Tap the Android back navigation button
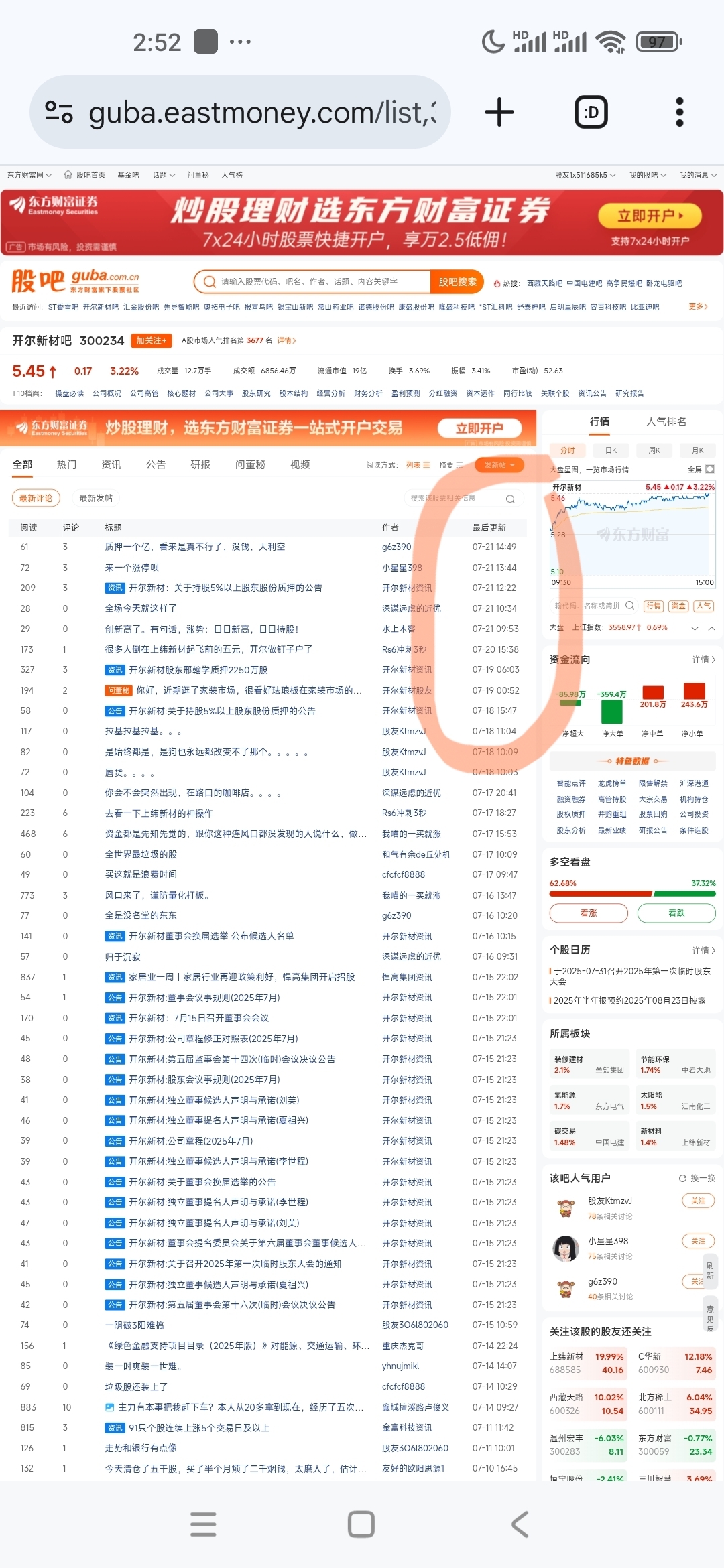This screenshot has height=1568, width=724. coord(520,1524)
